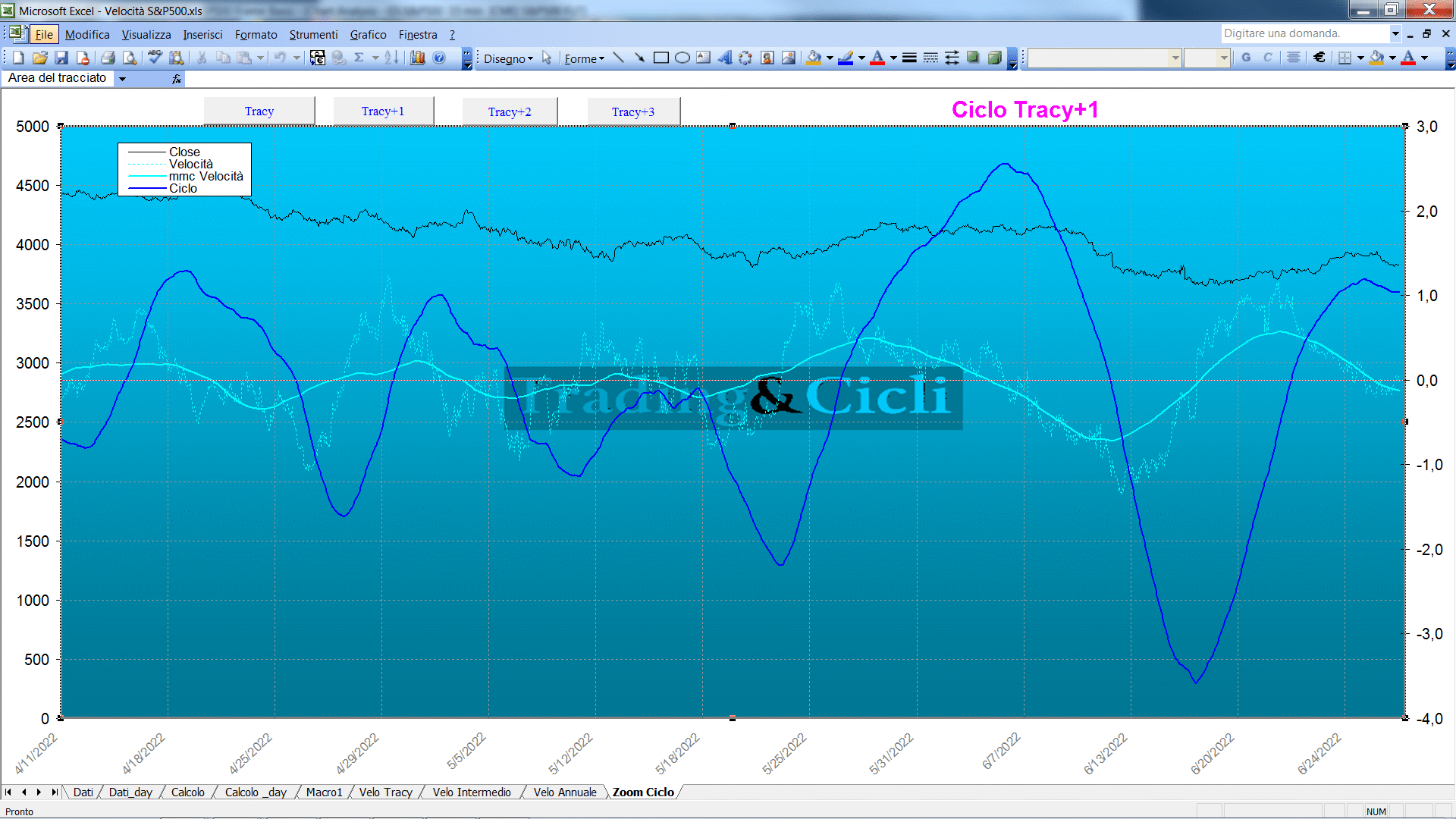Toggle centered alignment in the formatting toolbar

coord(1294,58)
